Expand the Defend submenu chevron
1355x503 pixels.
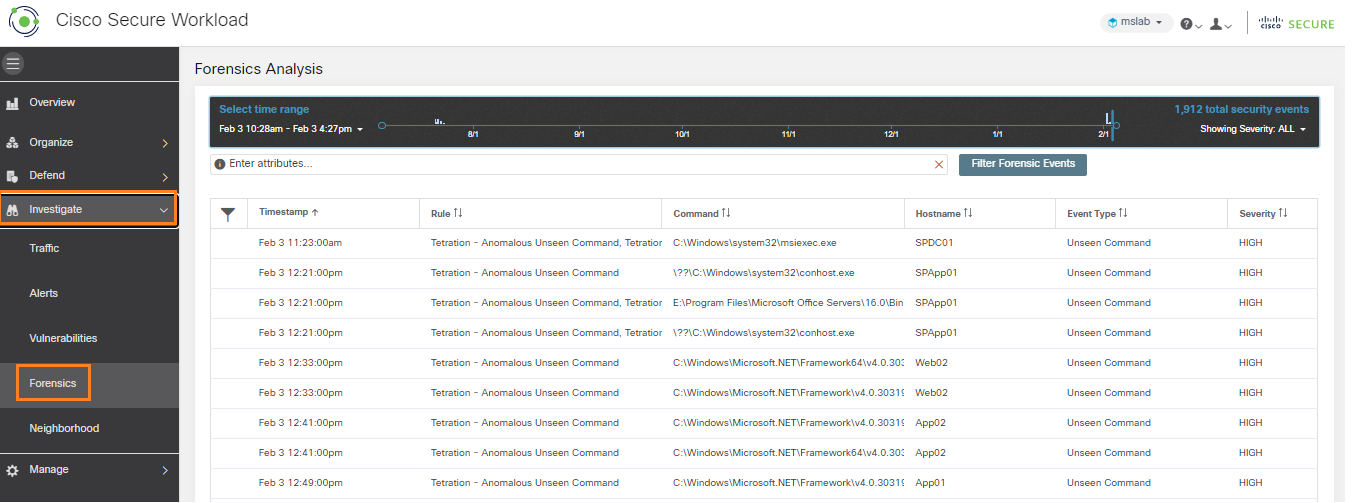(165, 177)
